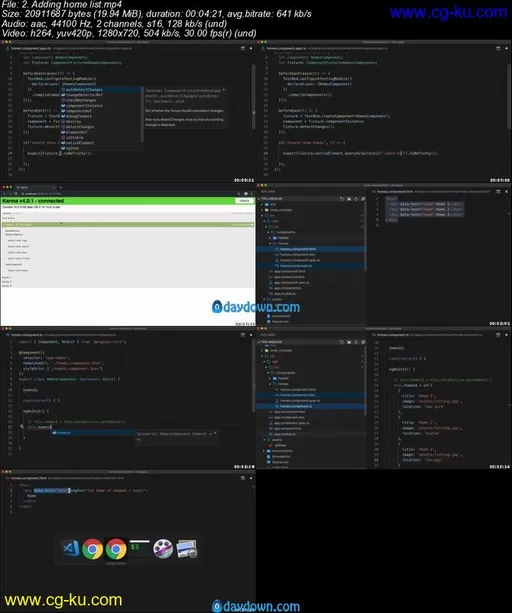
Task: Click New Folder icon in the 00:02:24 frame explorer
Action: tap(349, 342)
